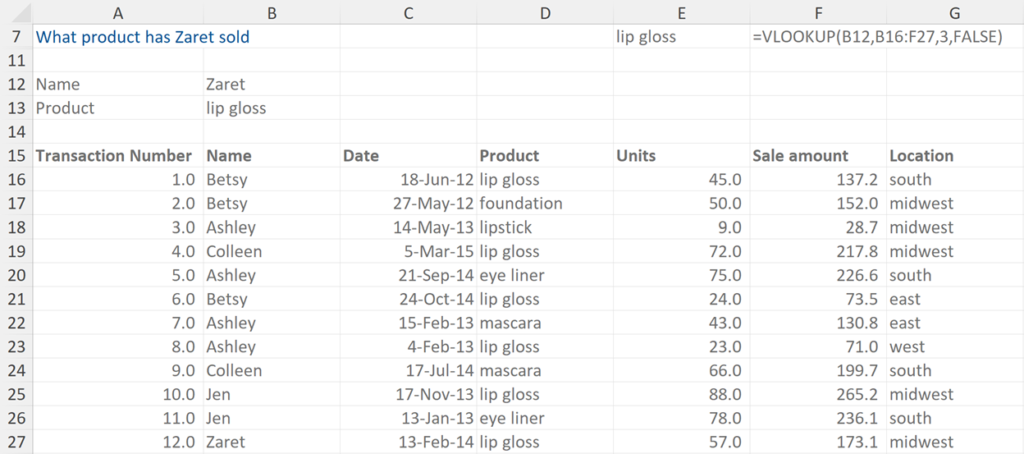
Task: Click the foundation product cell
Action: 521,204
